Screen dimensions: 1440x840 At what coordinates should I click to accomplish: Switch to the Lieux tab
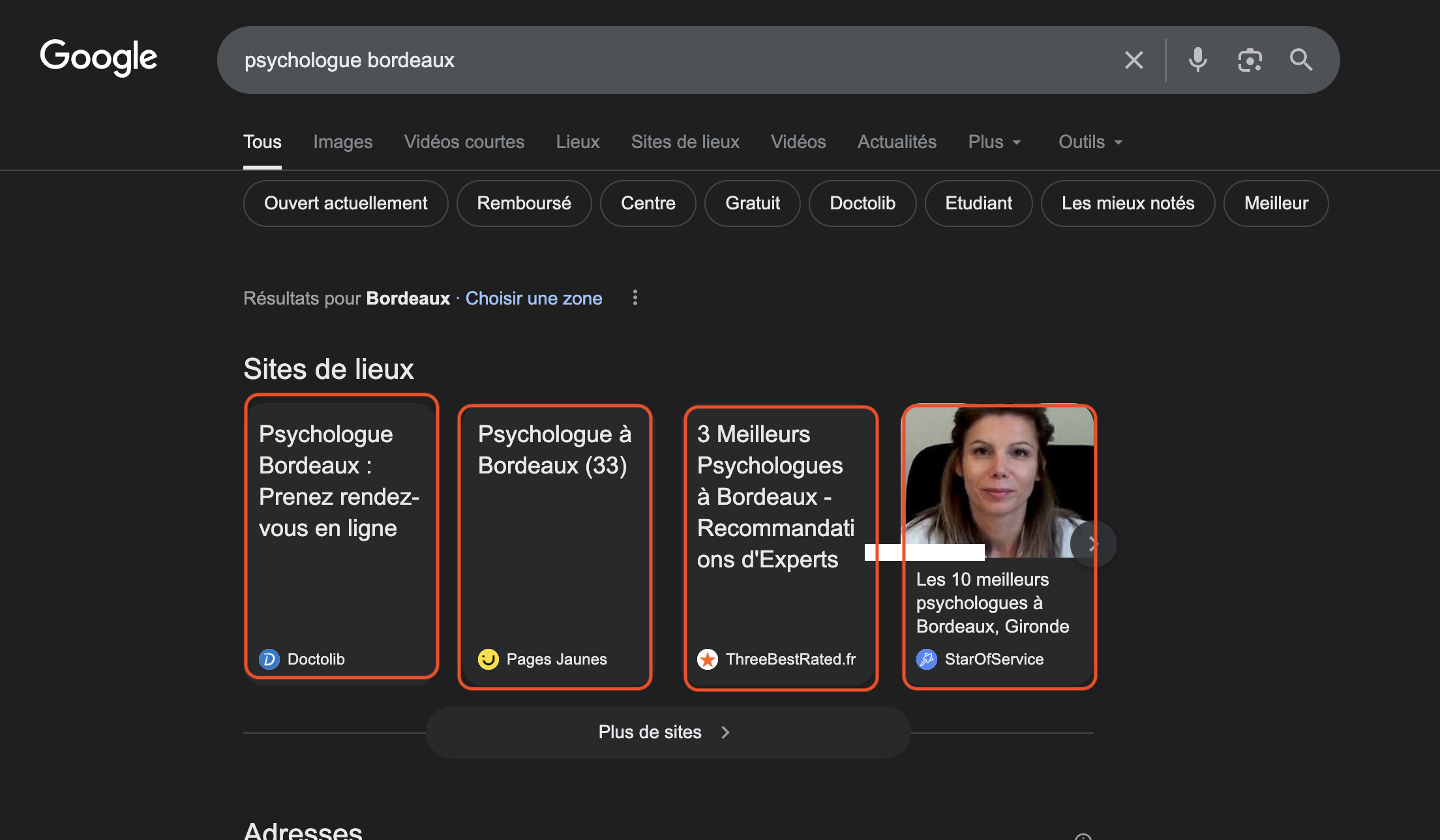pos(577,142)
